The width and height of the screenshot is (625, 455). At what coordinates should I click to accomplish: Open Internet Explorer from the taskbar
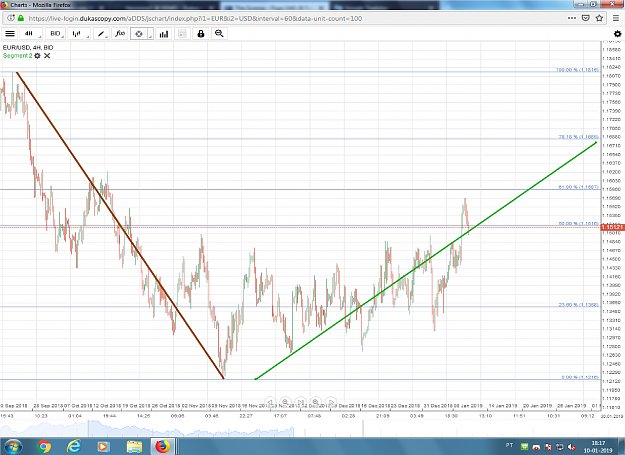click(74, 446)
